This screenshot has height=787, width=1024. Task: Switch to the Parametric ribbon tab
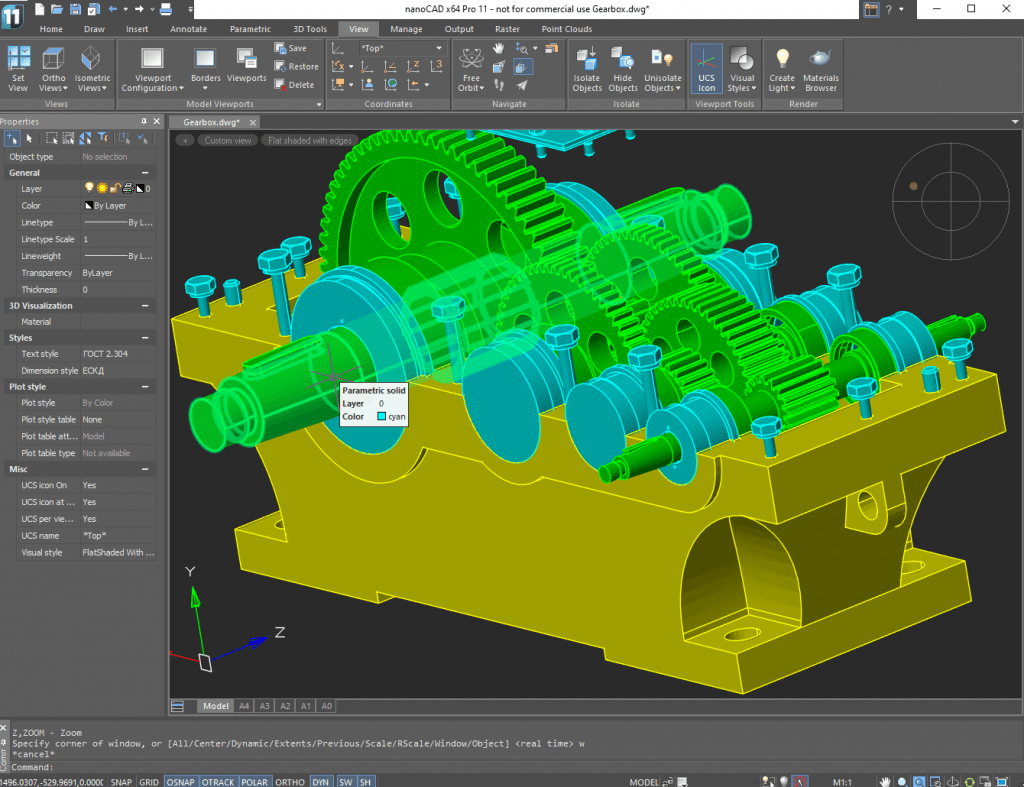pos(250,29)
